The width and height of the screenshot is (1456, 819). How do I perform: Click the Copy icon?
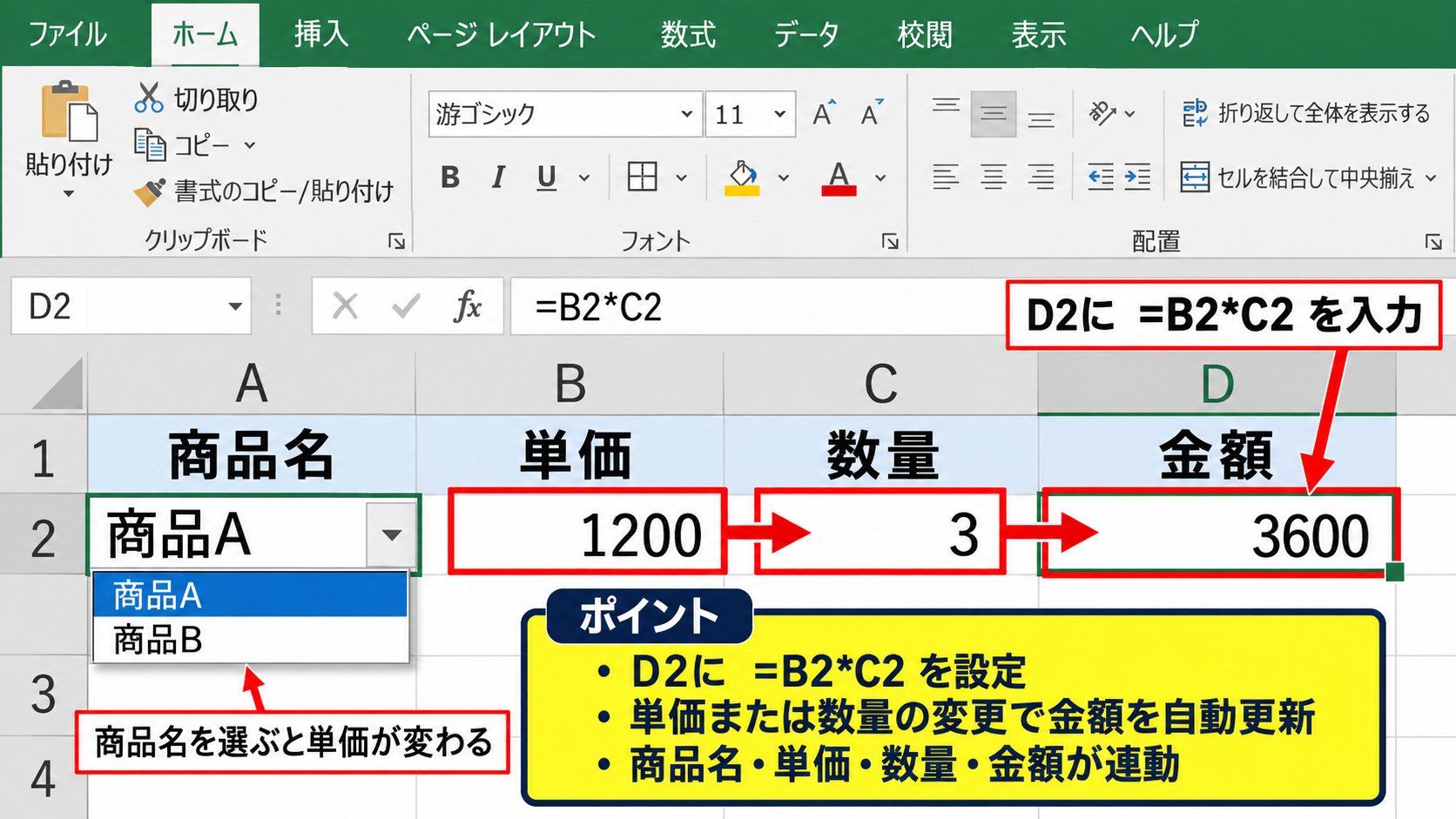(x=150, y=144)
